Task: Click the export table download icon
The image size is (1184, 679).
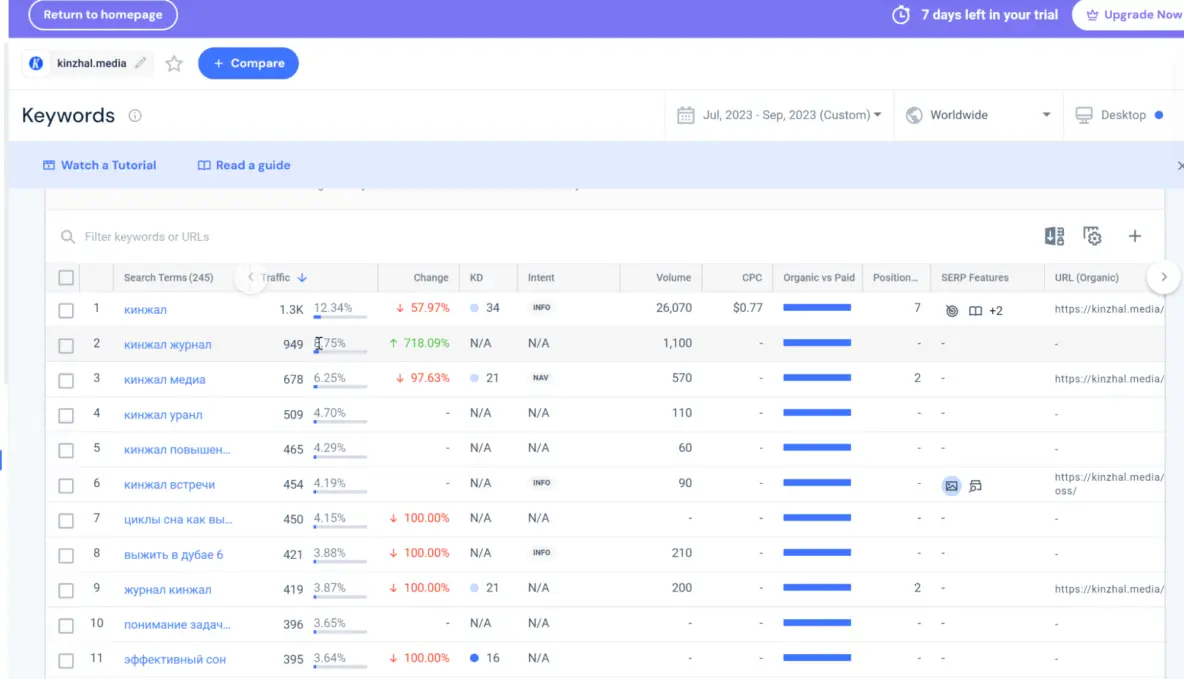Action: pos(1054,236)
